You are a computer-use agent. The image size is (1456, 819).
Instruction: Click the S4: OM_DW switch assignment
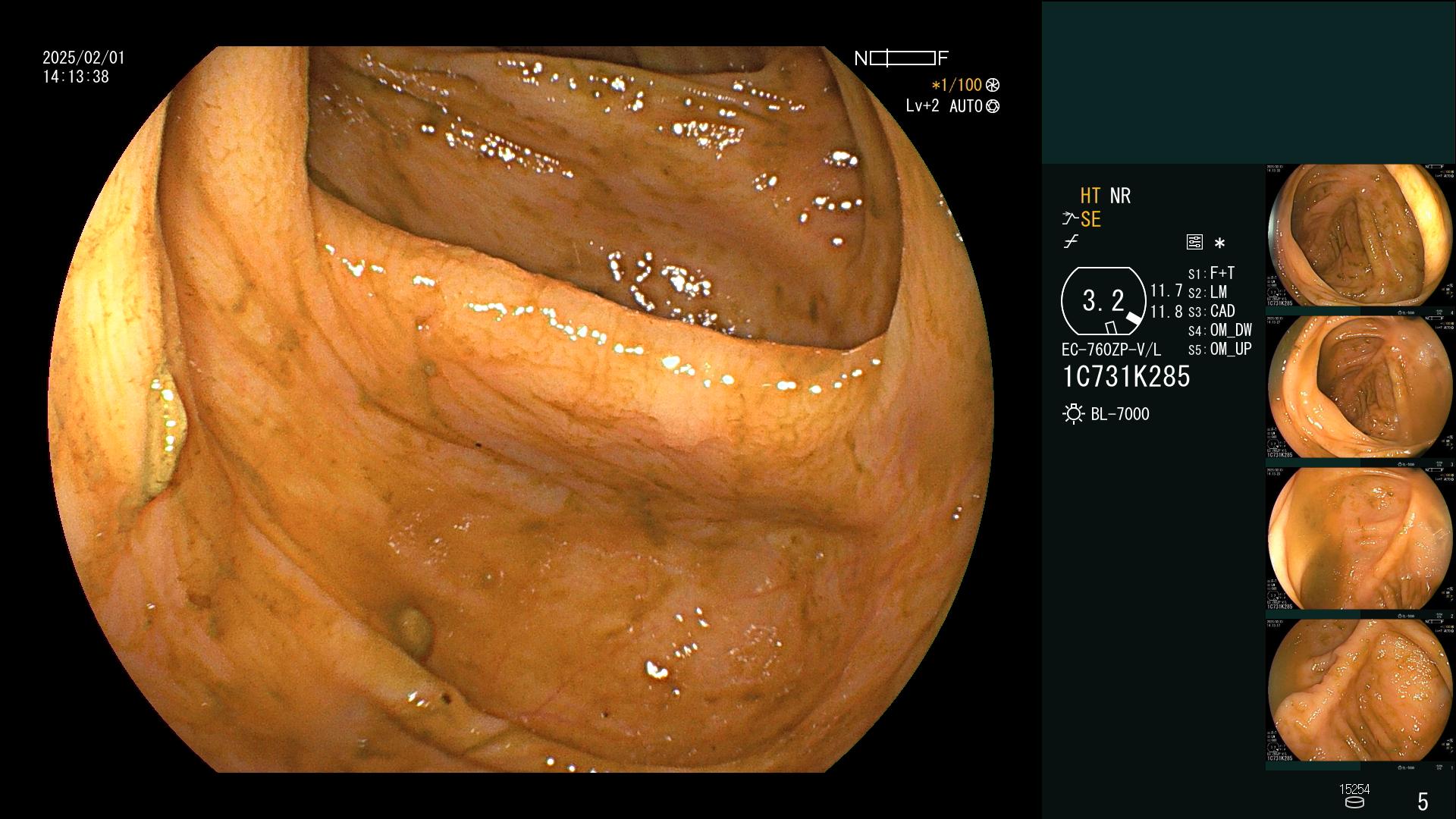click(1219, 330)
